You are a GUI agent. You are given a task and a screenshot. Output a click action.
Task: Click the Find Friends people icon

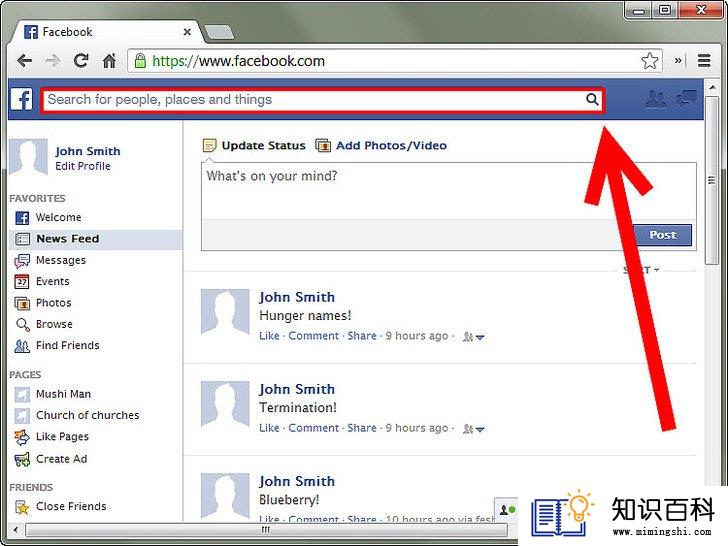(22, 346)
